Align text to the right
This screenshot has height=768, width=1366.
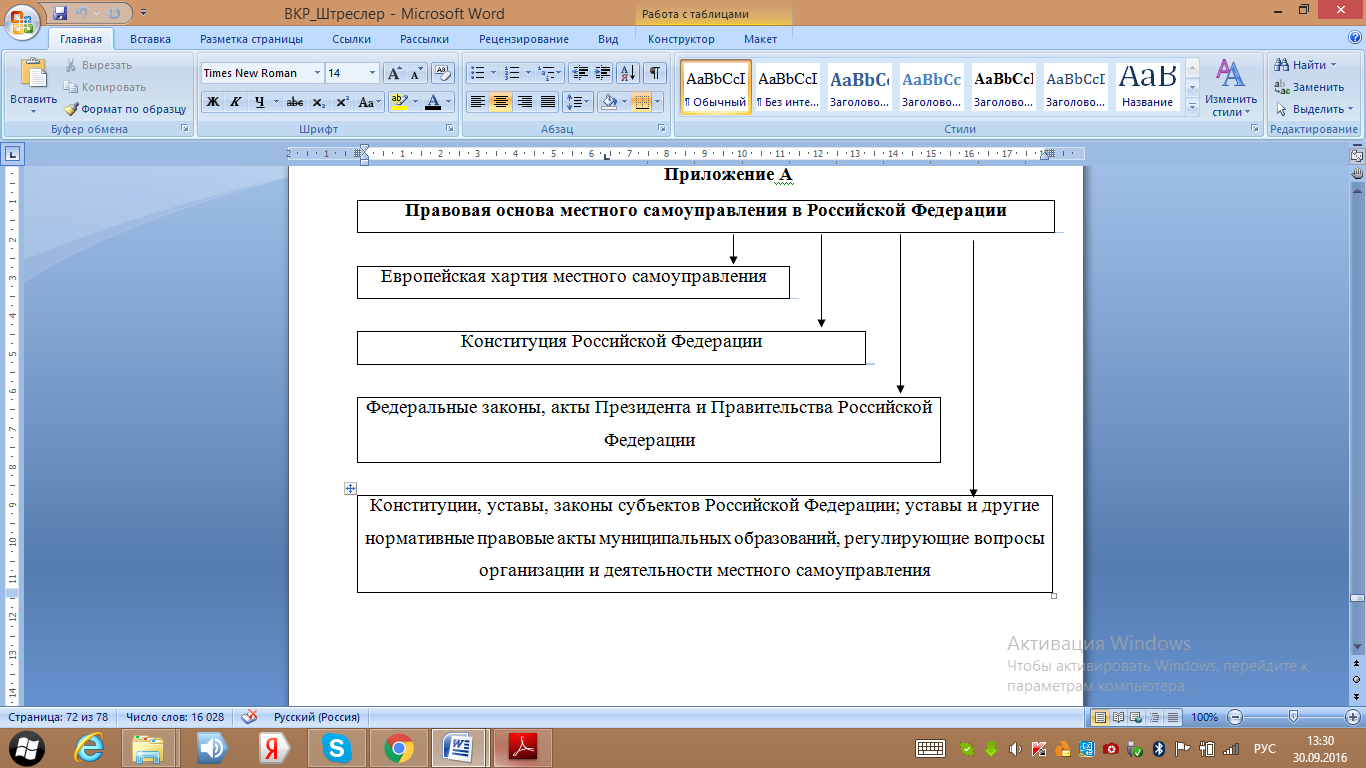524,102
